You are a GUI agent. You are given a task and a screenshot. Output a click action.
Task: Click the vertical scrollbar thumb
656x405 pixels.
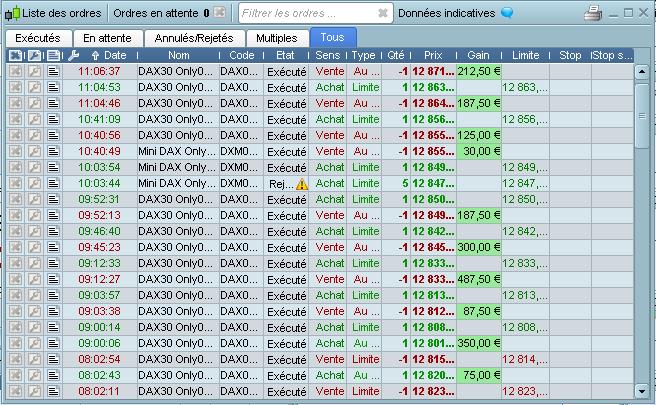pos(642,115)
